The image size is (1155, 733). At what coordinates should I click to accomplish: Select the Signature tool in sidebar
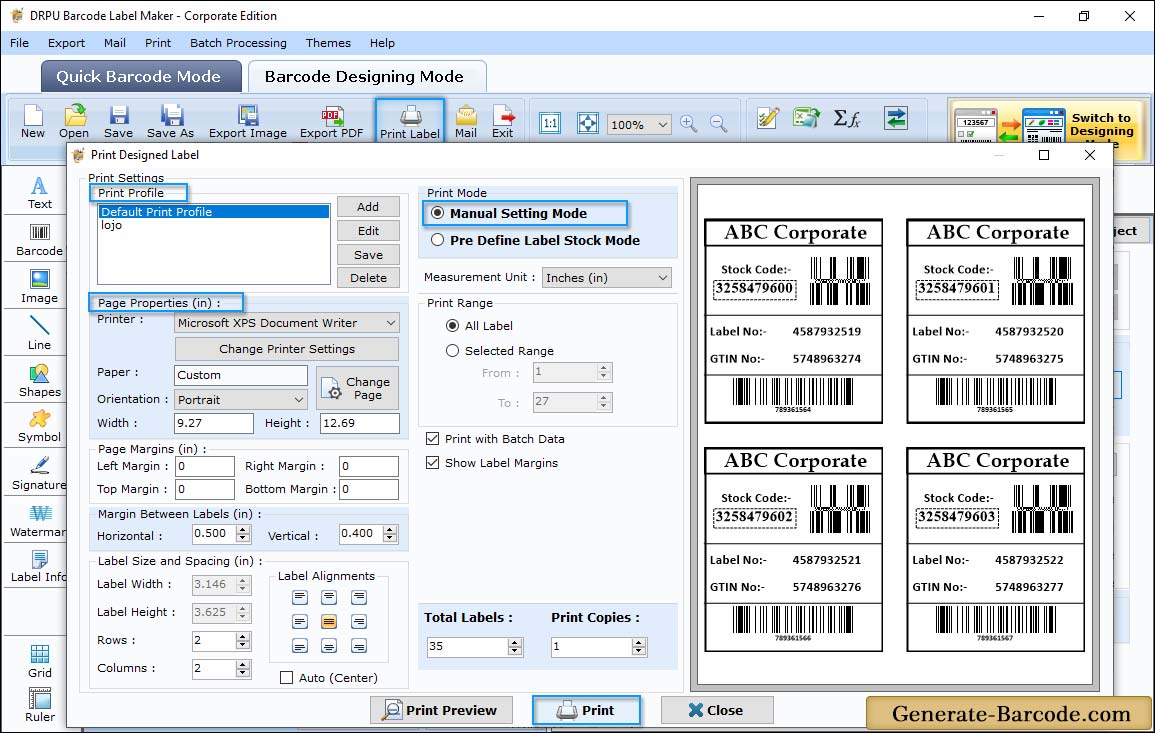pyautogui.click(x=40, y=474)
